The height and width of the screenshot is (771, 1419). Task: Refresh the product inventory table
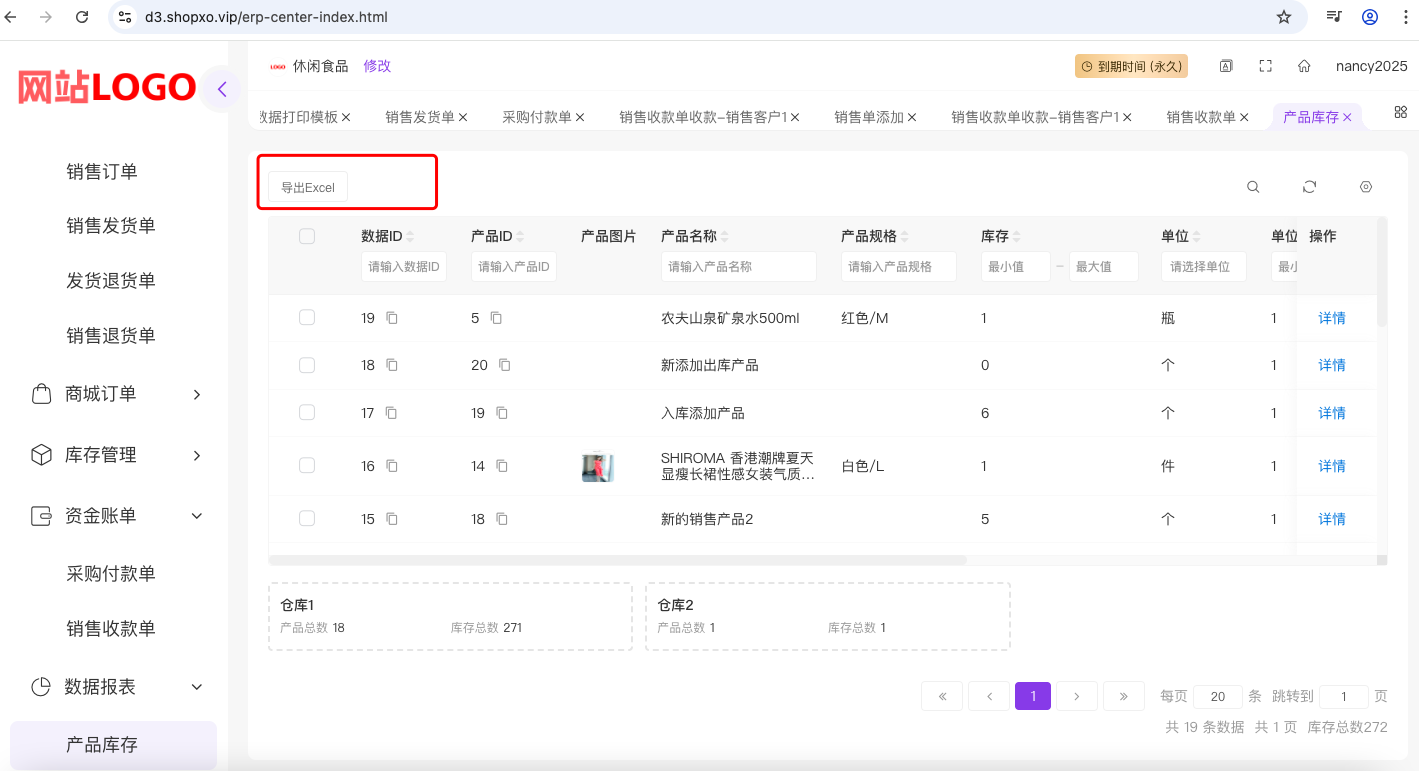[1309, 187]
